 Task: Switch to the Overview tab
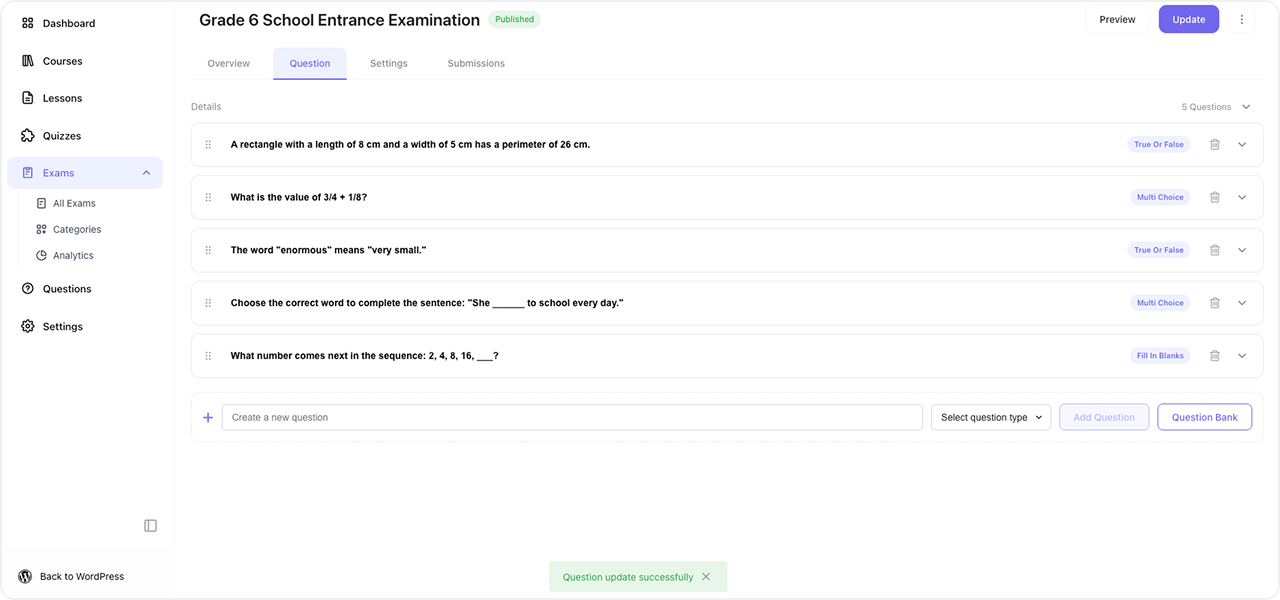229,63
